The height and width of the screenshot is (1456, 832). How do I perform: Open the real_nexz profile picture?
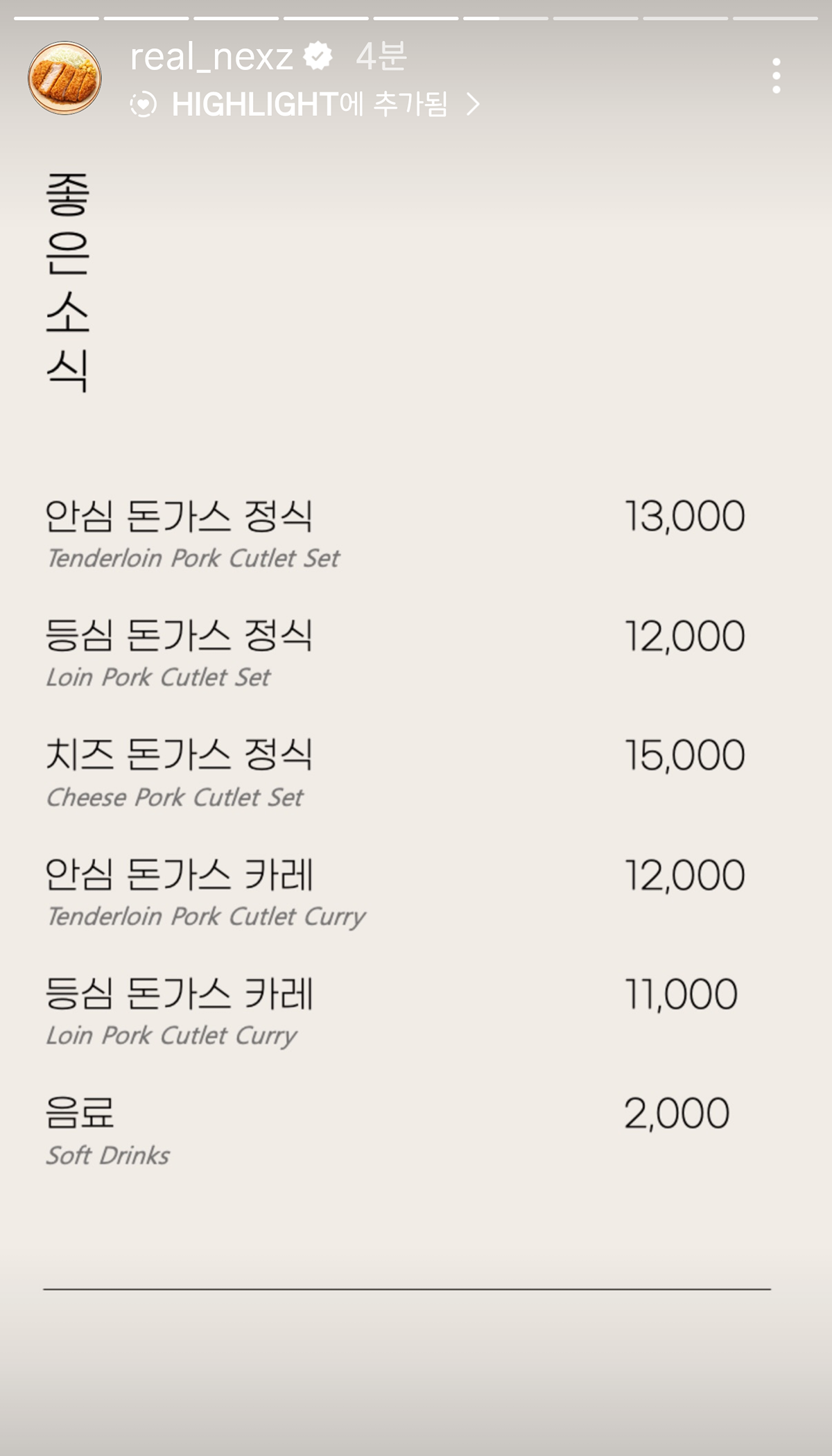(x=64, y=78)
